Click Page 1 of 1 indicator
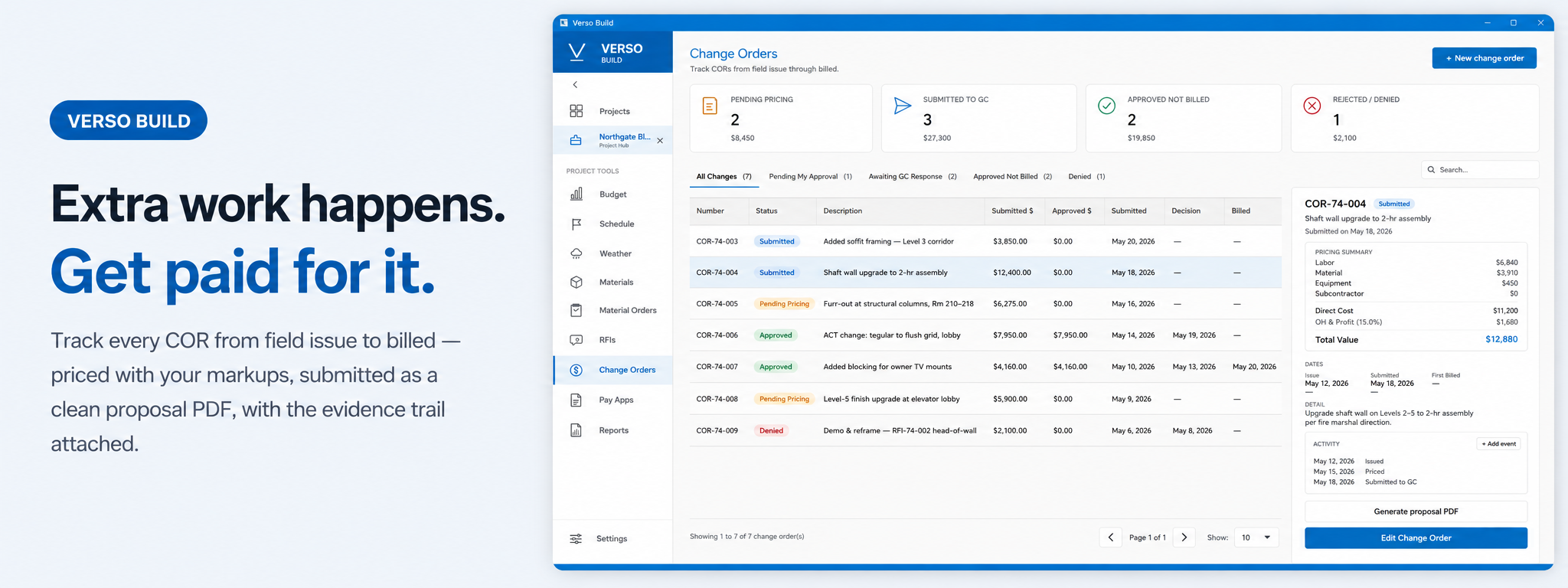Viewport: 1568px width, 588px height. (1147, 537)
